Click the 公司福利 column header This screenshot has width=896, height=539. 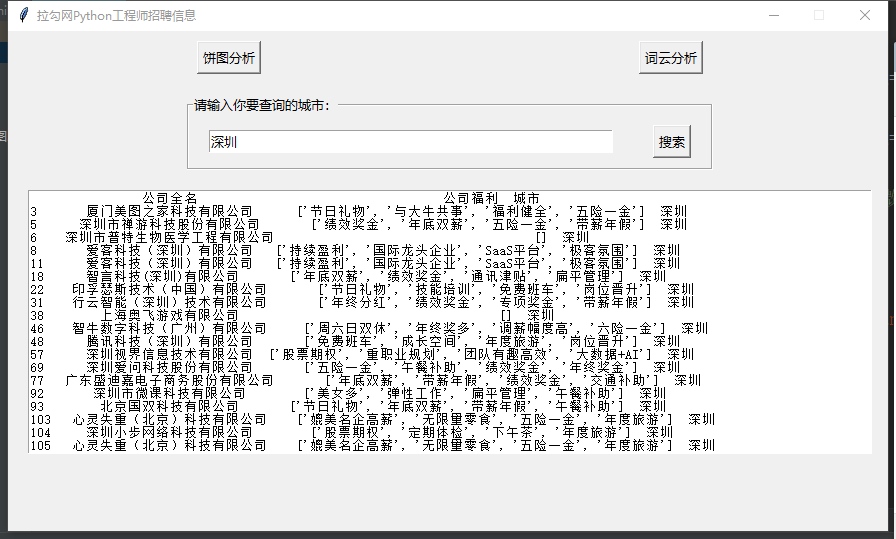pos(471,198)
